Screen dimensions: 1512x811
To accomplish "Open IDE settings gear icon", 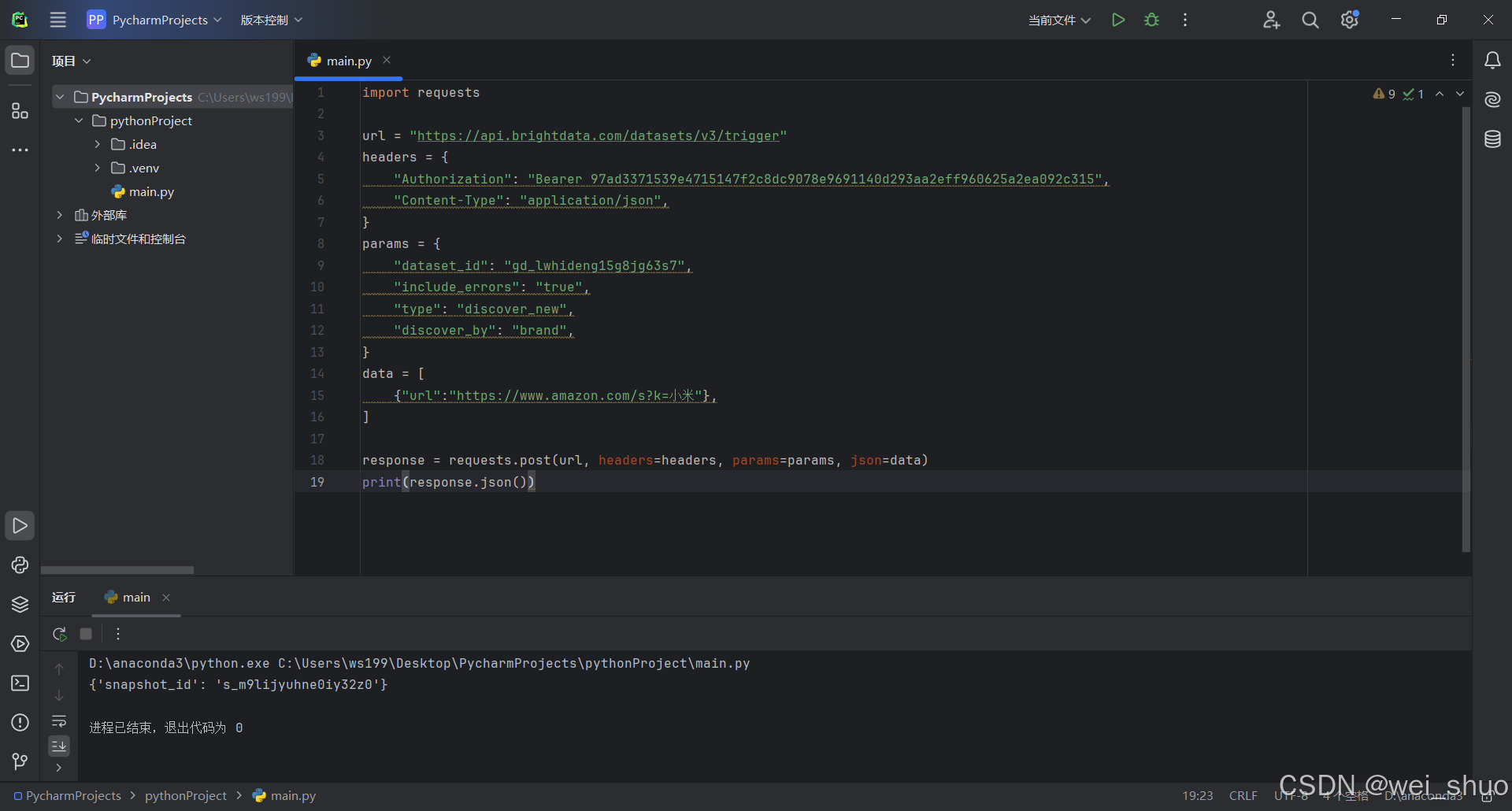I will pyautogui.click(x=1350, y=20).
